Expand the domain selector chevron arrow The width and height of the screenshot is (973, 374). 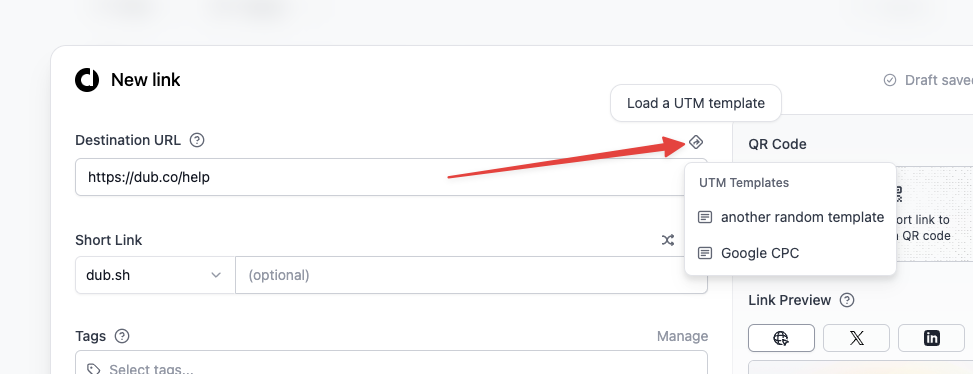point(216,275)
